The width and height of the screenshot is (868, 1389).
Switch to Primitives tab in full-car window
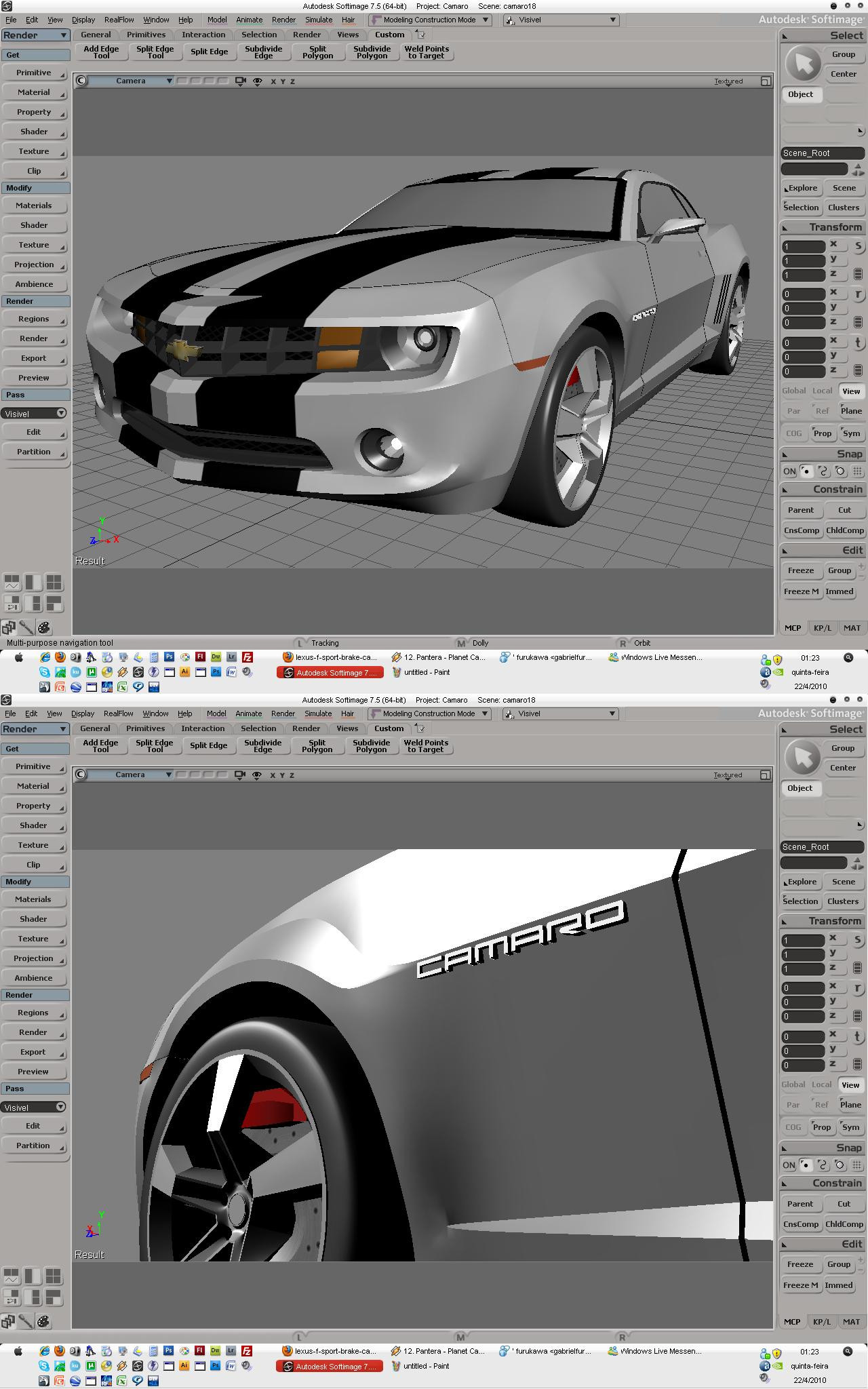pyautogui.click(x=146, y=35)
